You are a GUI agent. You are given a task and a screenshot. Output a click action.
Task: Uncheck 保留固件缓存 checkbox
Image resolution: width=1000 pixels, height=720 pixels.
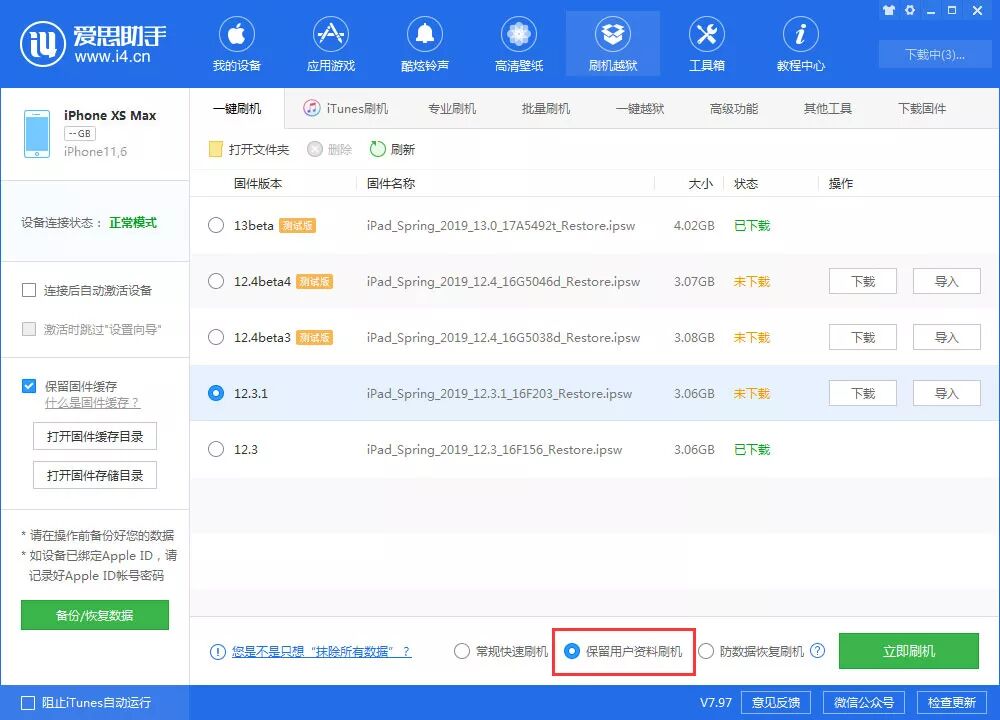pos(29,386)
